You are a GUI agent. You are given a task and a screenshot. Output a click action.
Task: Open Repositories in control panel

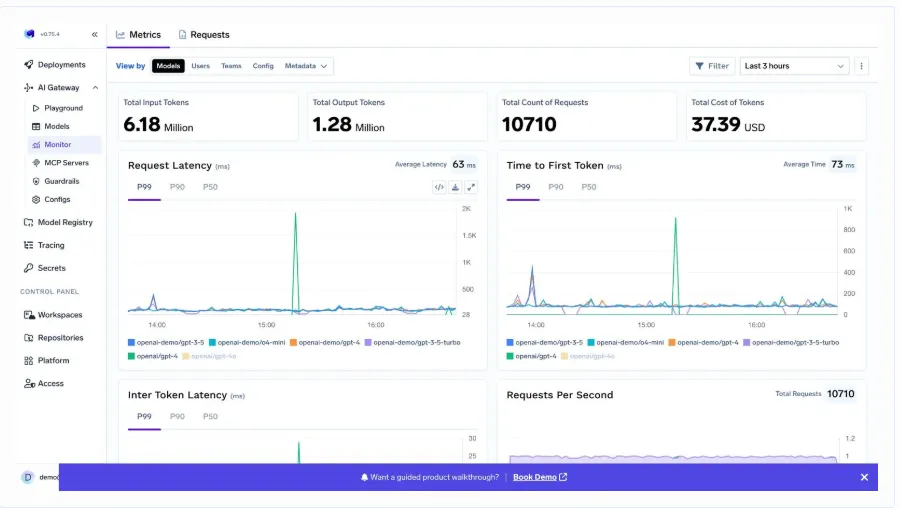(x=54, y=338)
